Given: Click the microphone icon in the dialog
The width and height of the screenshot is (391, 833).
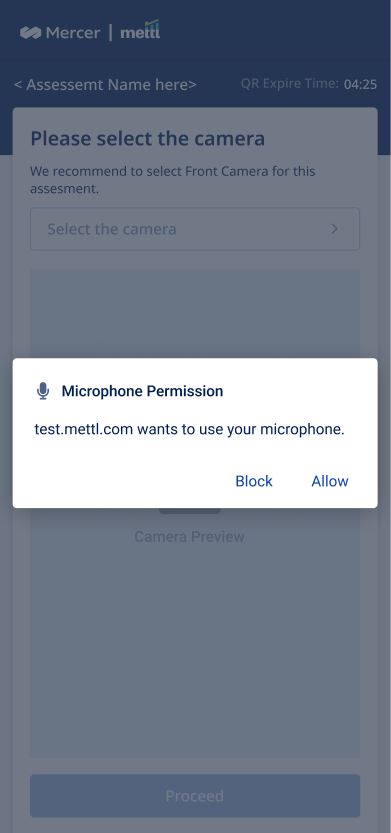Looking at the screenshot, I should point(43,391).
